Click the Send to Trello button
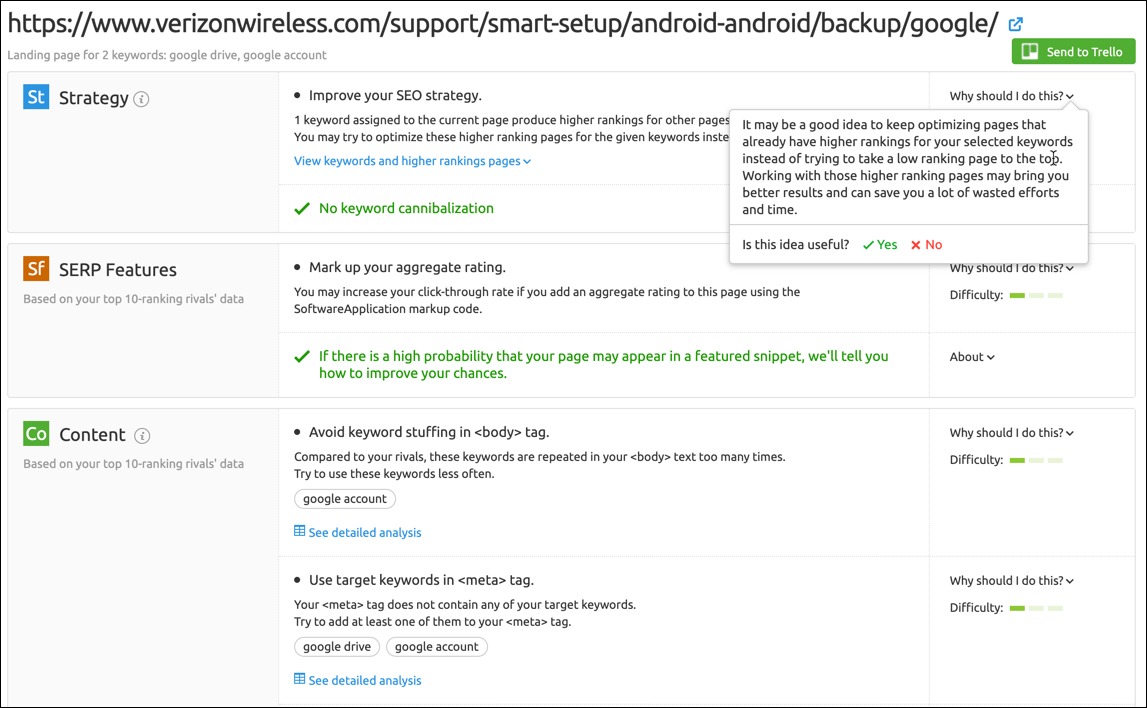Viewport: 1147px width, 708px height. pos(1073,51)
